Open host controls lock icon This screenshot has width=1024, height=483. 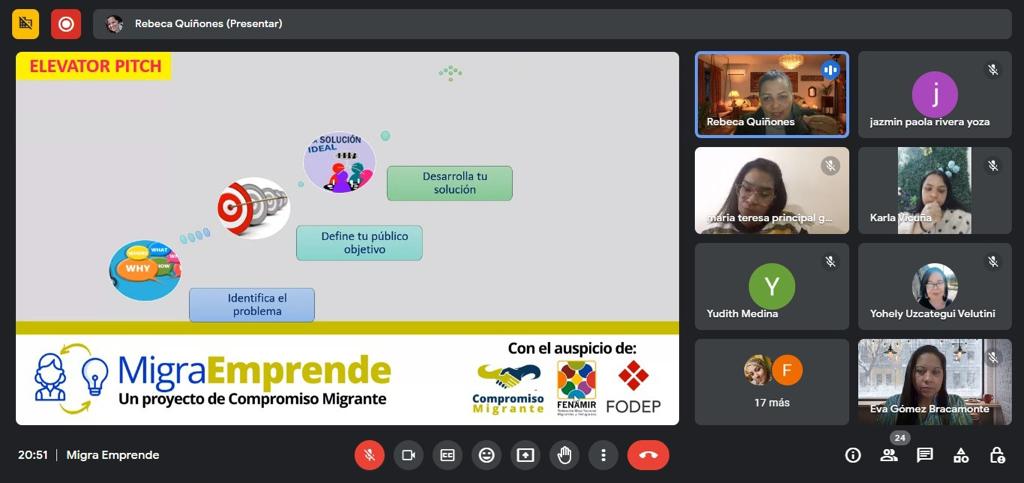(x=997, y=455)
